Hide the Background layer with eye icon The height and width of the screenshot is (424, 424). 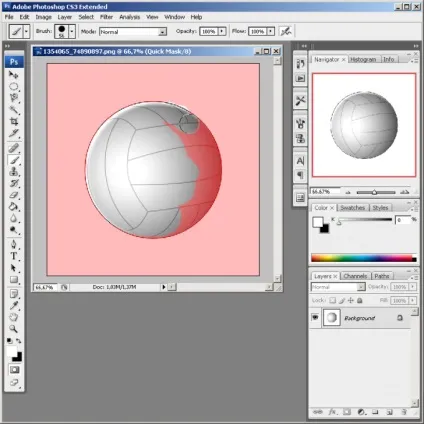coord(315,317)
